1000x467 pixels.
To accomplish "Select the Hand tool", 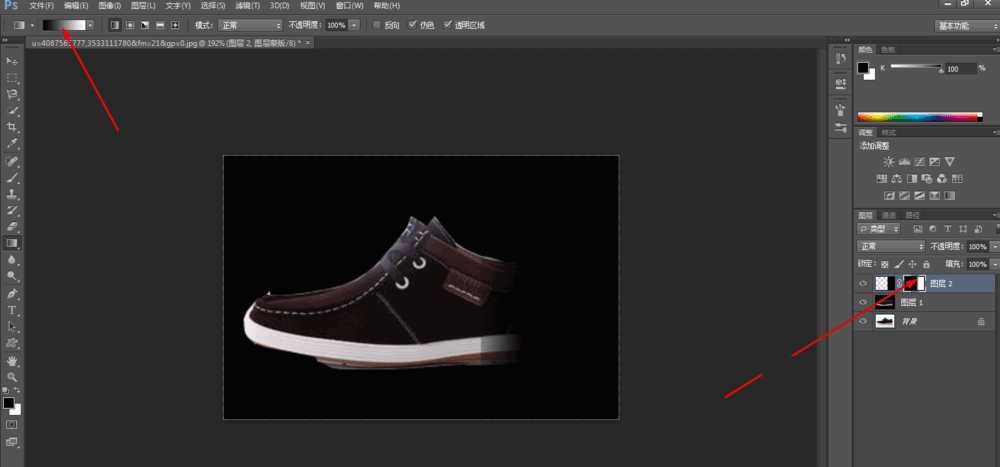I will (12, 360).
